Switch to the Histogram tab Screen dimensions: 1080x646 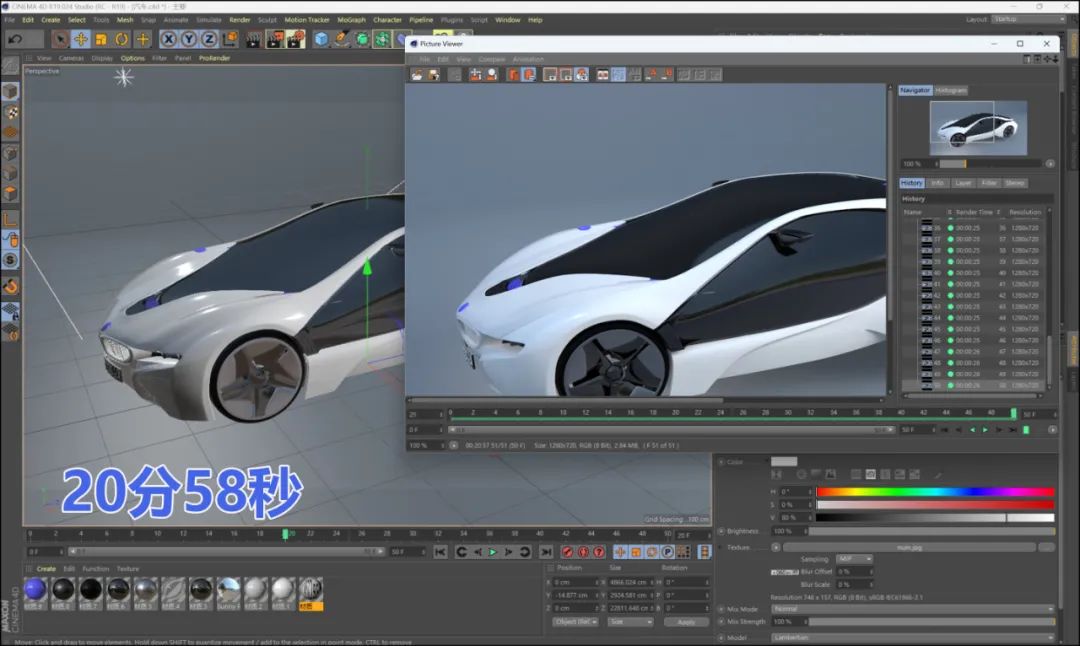[x=951, y=90]
